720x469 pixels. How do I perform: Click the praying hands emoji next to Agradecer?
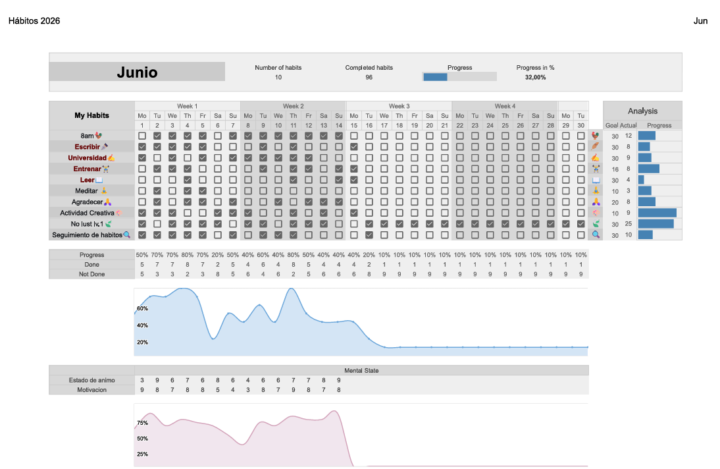click(x=107, y=202)
